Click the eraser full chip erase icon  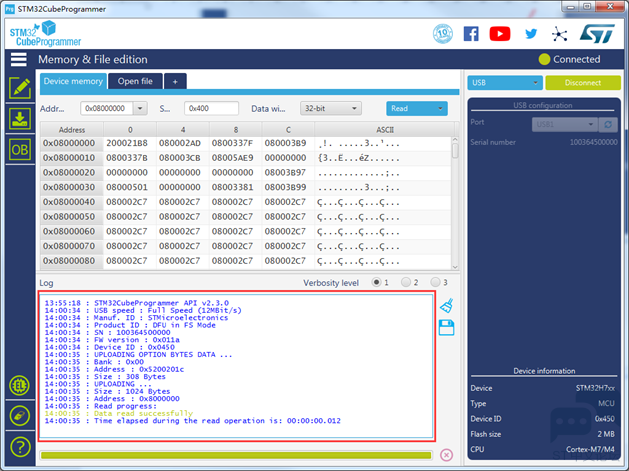[x=20, y=416]
